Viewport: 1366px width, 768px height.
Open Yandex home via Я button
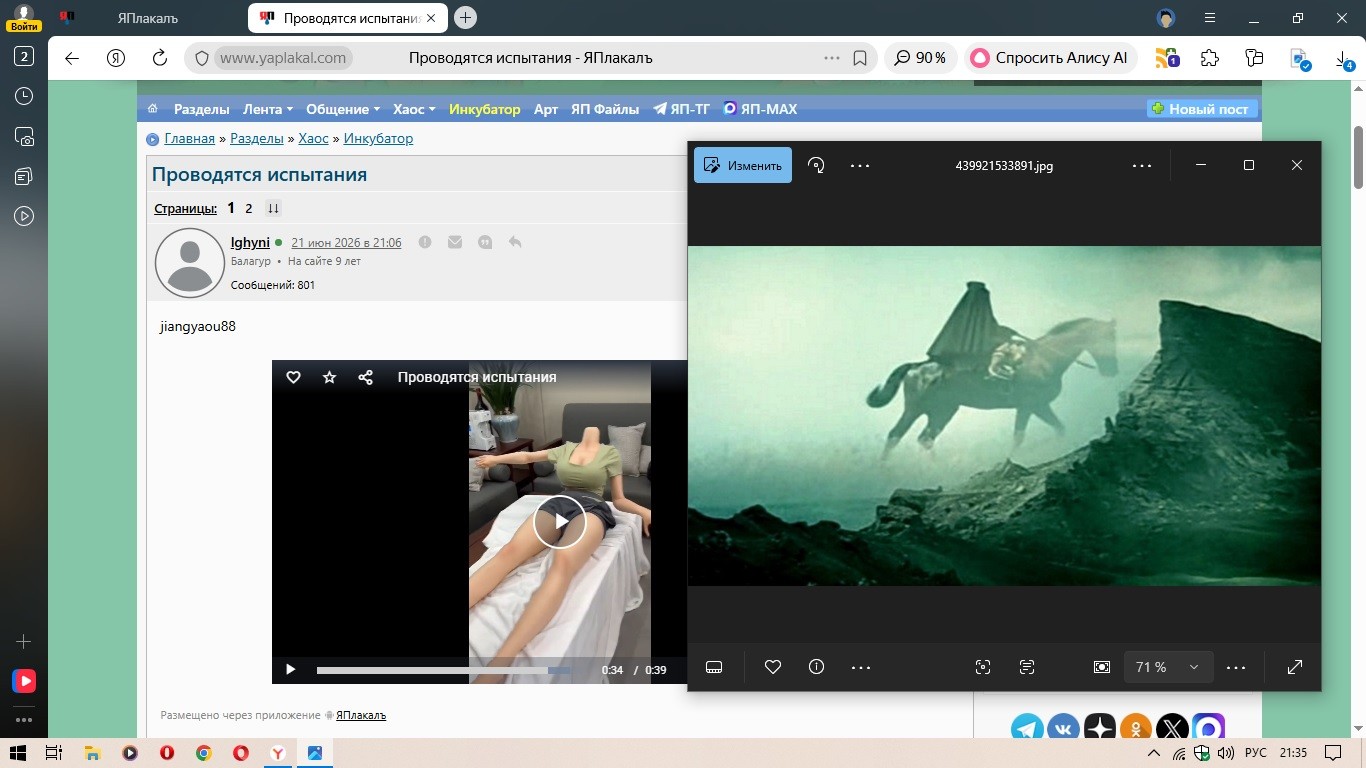pos(115,58)
